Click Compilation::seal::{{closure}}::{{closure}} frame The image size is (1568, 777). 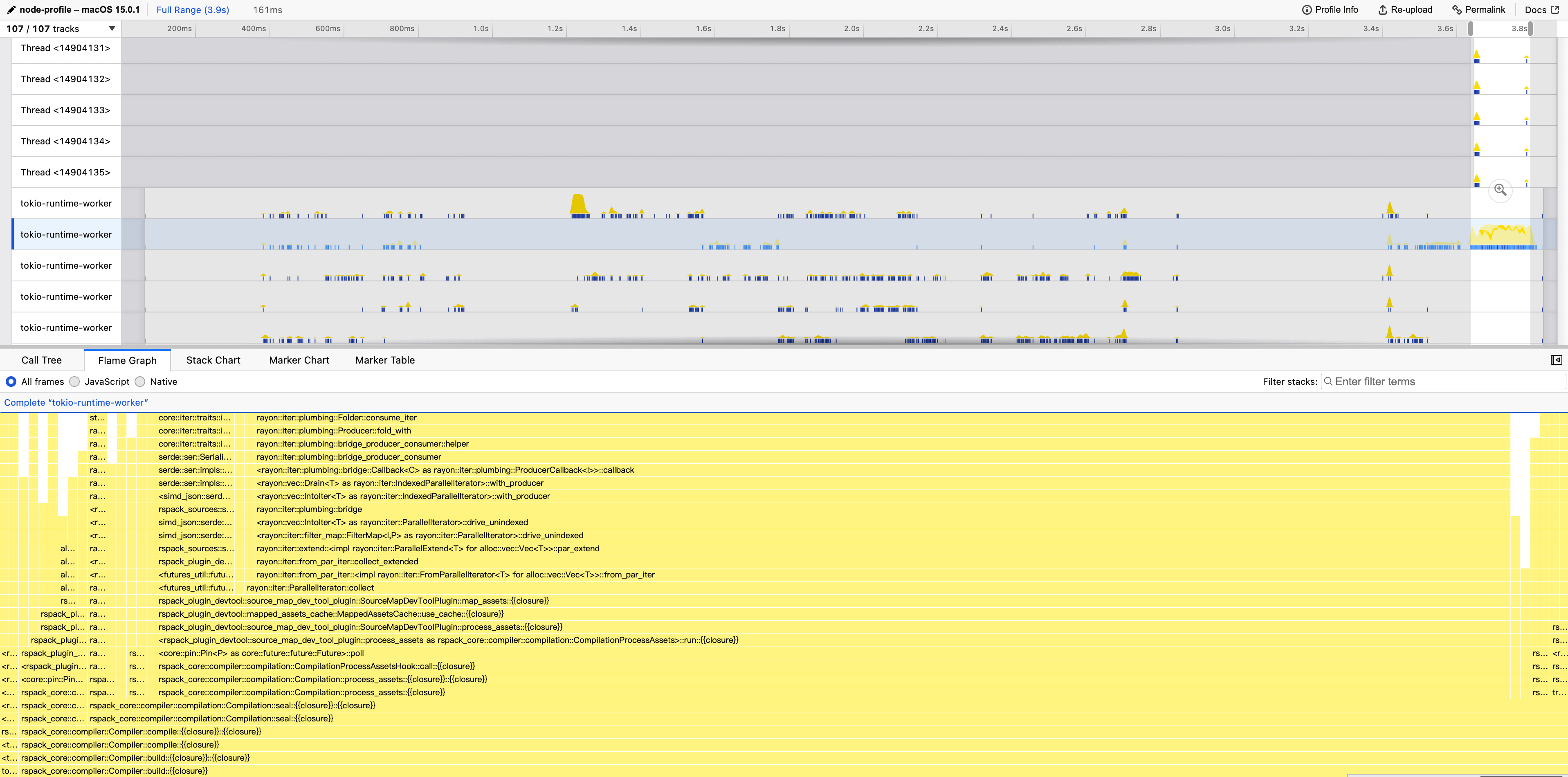coord(828,706)
